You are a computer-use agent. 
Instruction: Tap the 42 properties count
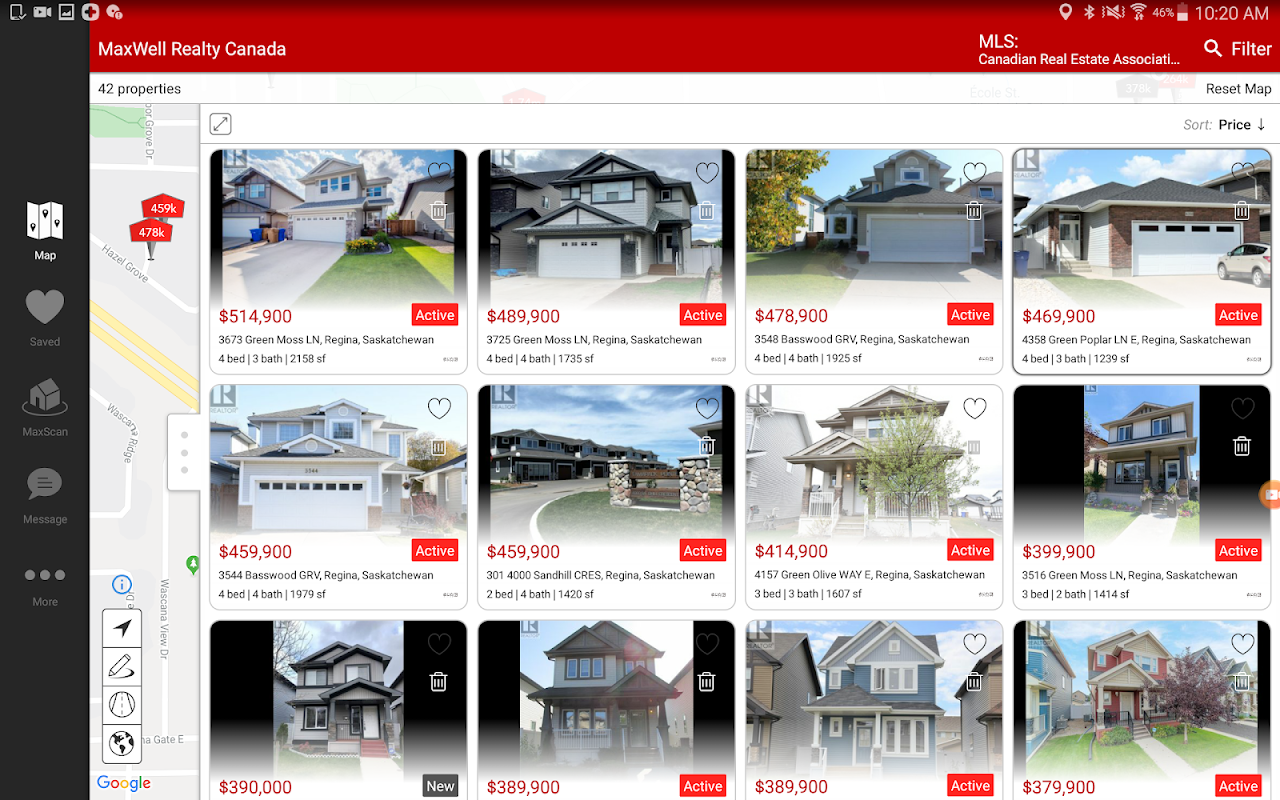click(140, 89)
